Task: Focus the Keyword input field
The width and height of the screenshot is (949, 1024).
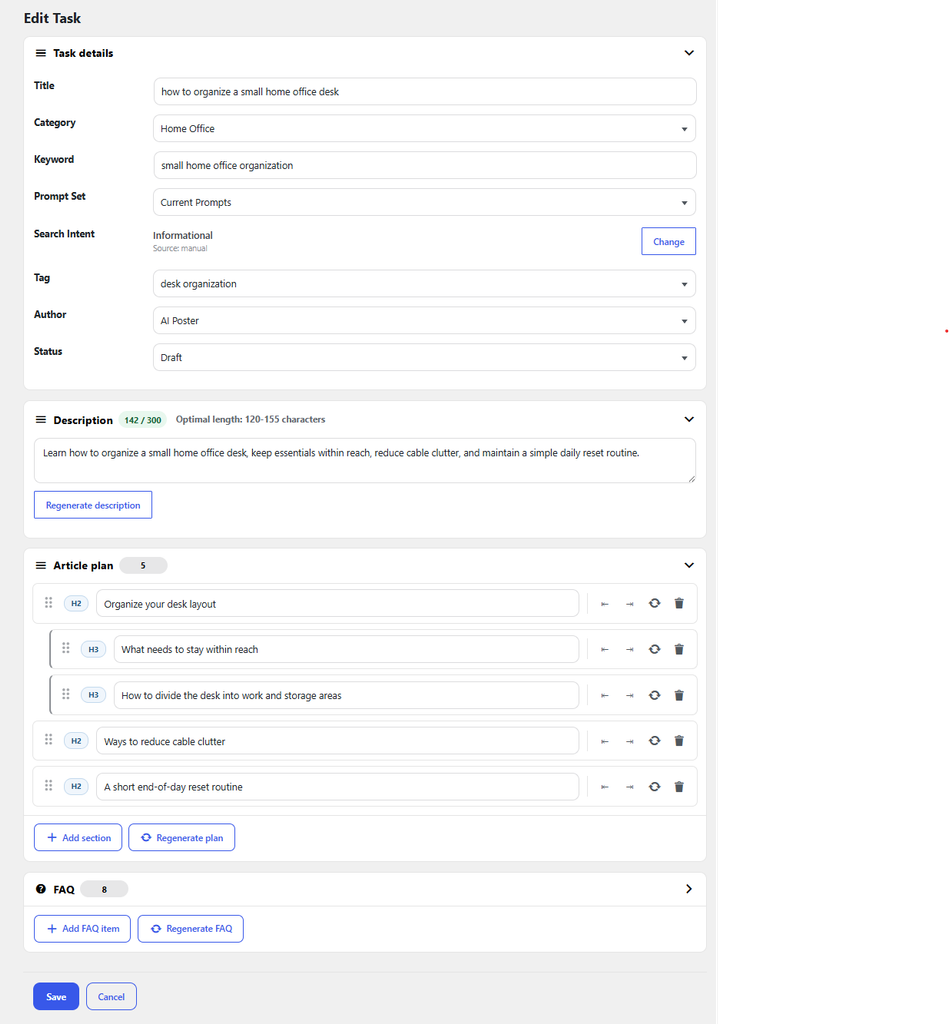Action: pyautogui.click(x=425, y=165)
